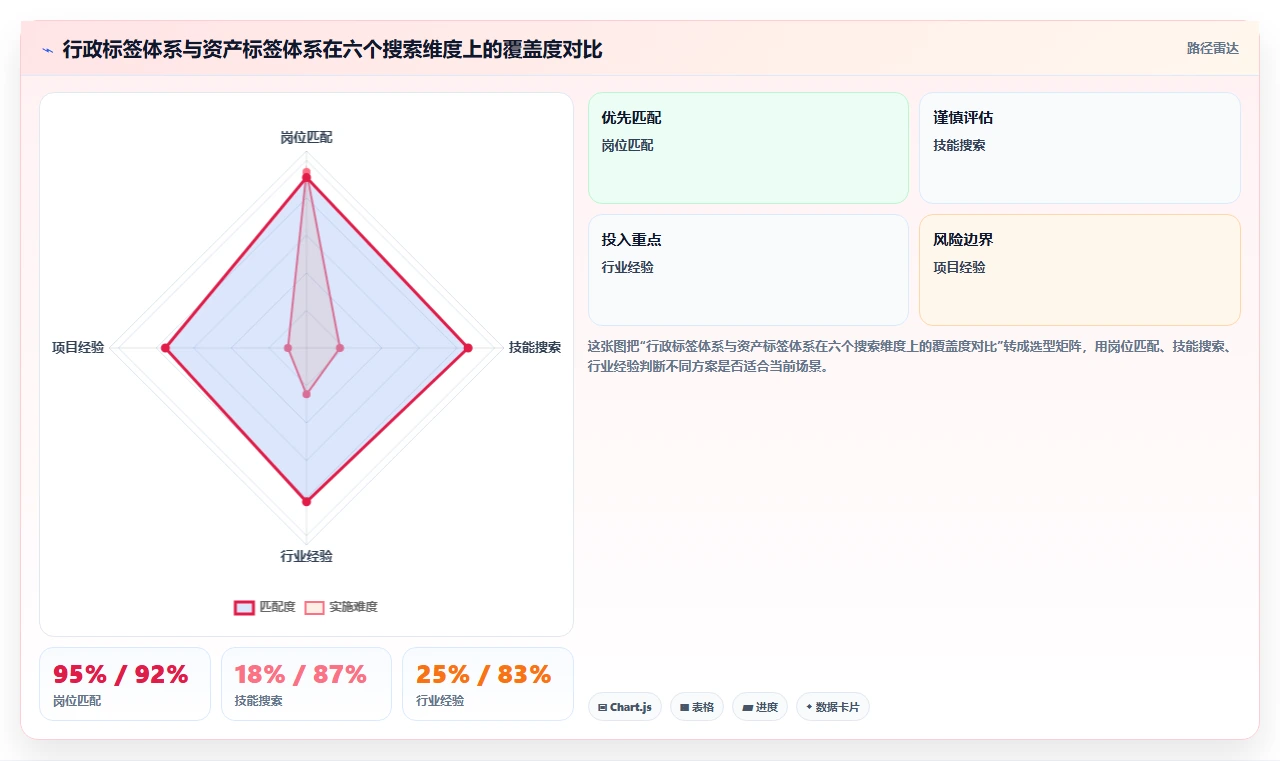Image resolution: width=1280 pixels, height=761 pixels.
Task: Click the 18% / 87% 技能搜索 stat card
Action: pos(306,684)
